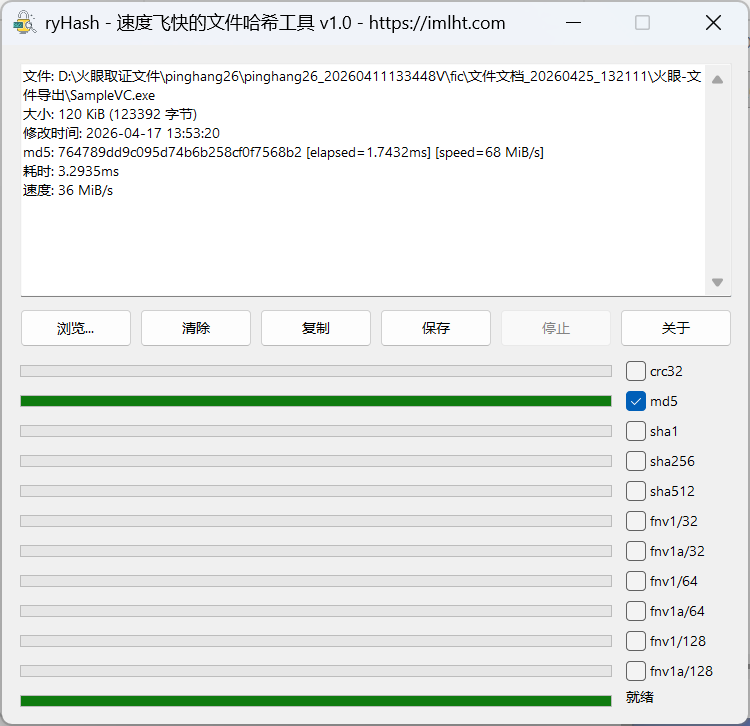Enable the sha1 hash checkbox
750x726 pixels.
(636, 431)
